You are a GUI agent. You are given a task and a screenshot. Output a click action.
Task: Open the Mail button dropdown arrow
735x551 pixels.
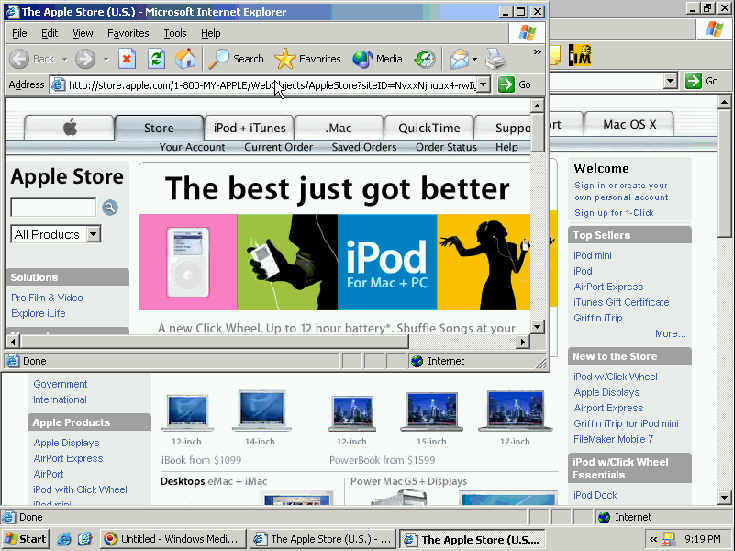pos(475,60)
